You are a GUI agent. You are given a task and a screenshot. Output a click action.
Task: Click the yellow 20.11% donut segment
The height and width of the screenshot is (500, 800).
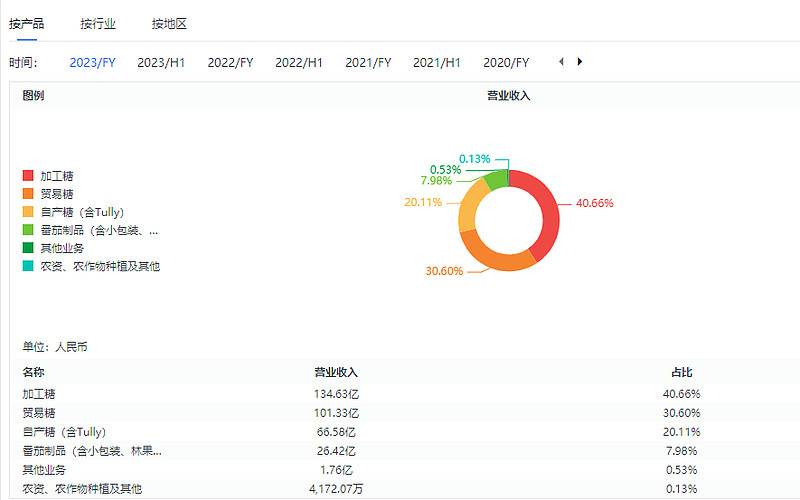tap(470, 208)
